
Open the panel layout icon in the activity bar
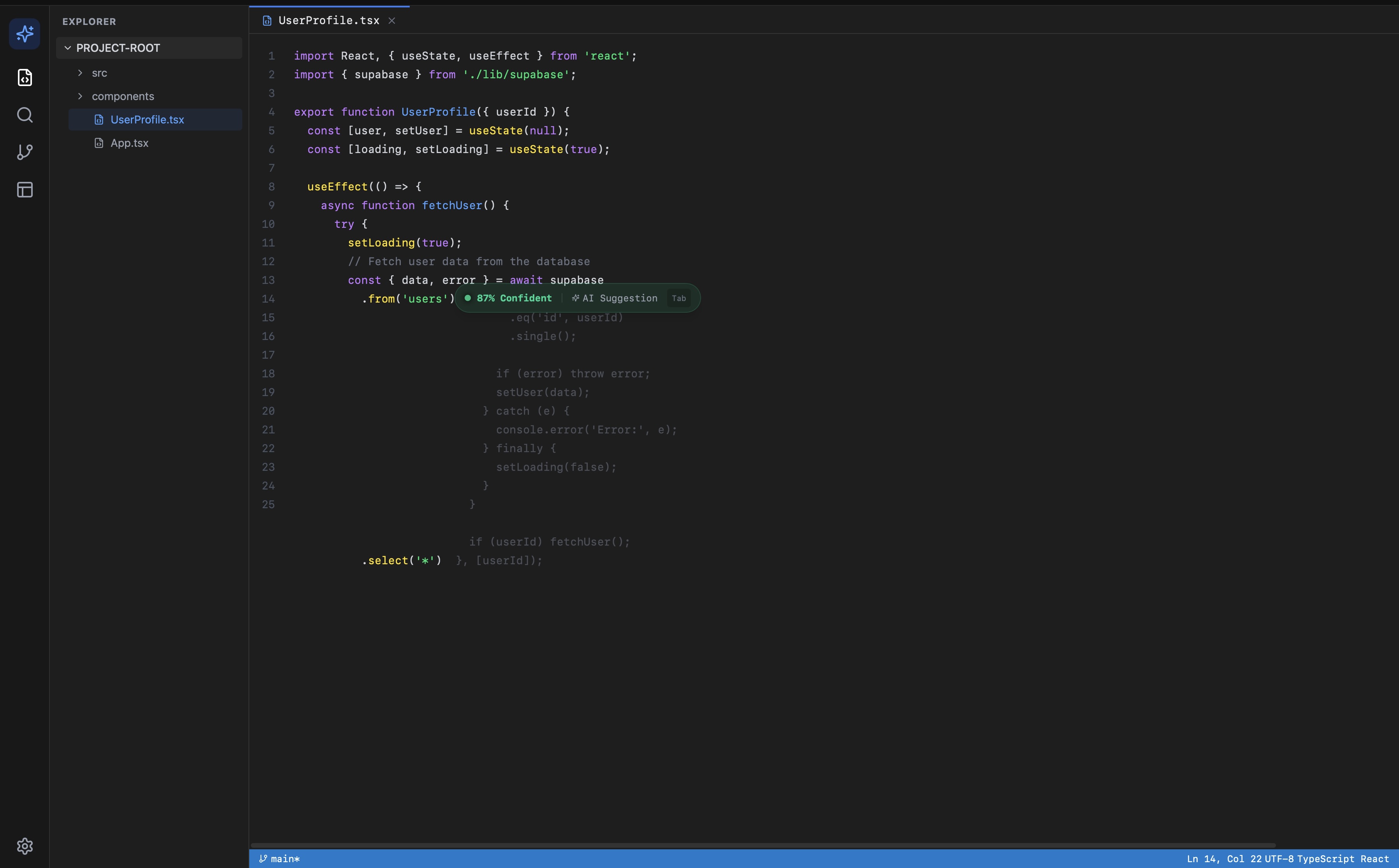[25, 189]
